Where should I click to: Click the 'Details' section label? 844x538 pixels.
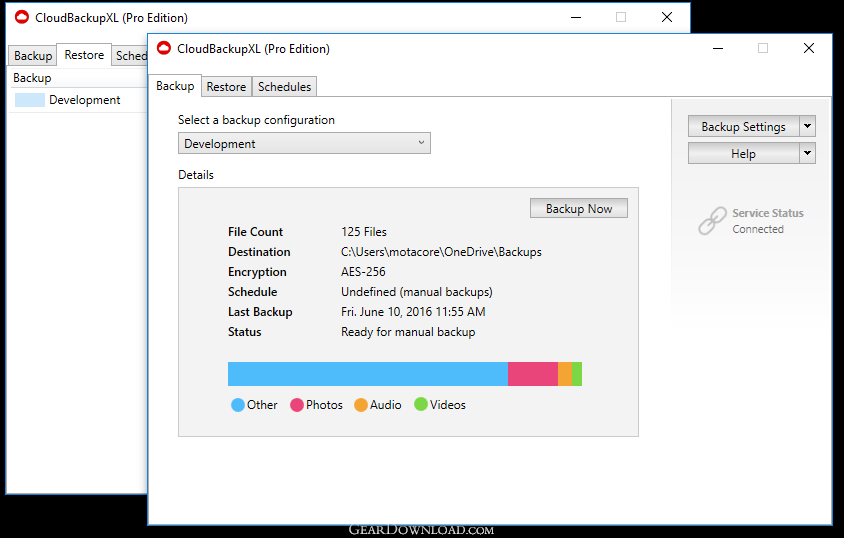tap(196, 175)
